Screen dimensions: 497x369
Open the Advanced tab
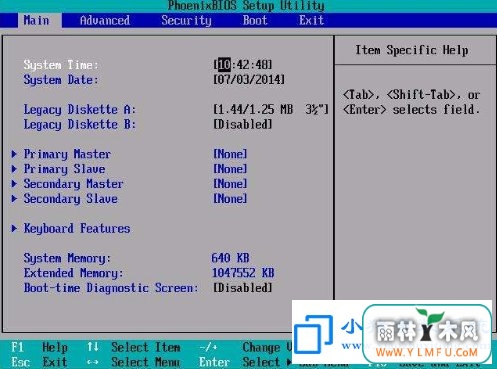105,21
